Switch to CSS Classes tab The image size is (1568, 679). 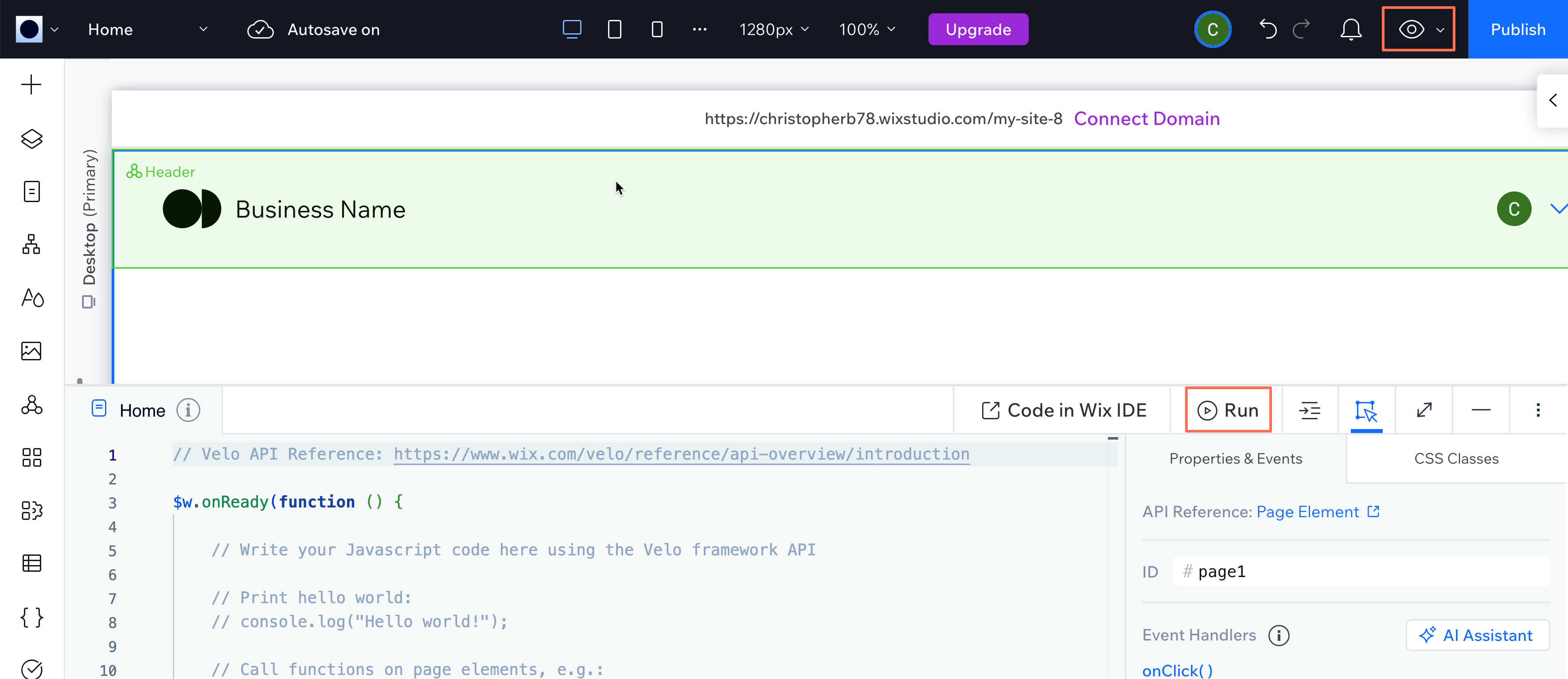click(x=1456, y=459)
